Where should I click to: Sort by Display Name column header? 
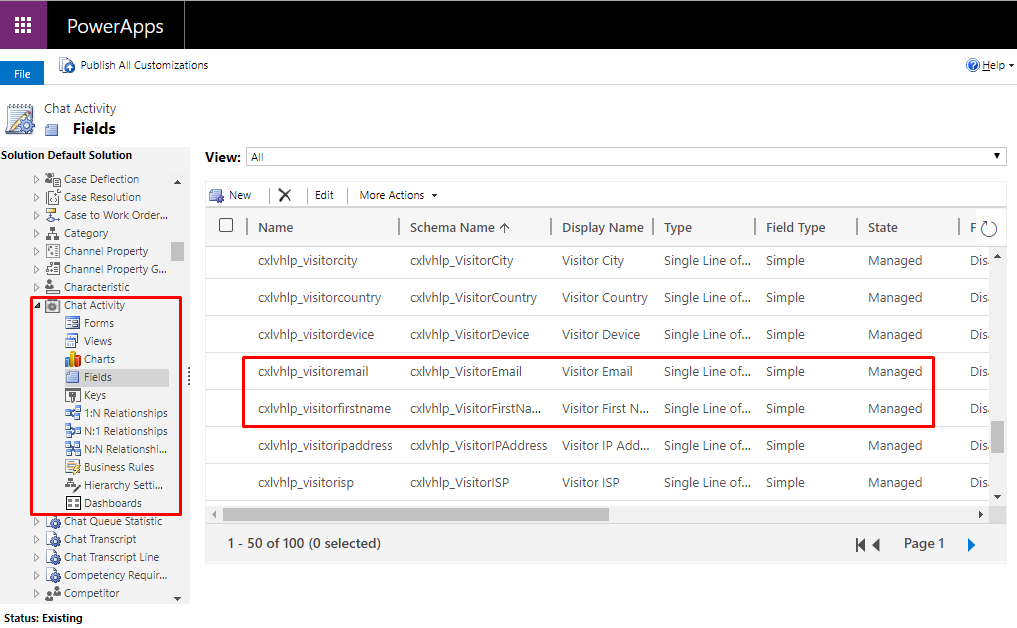click(x=603, y=228)
